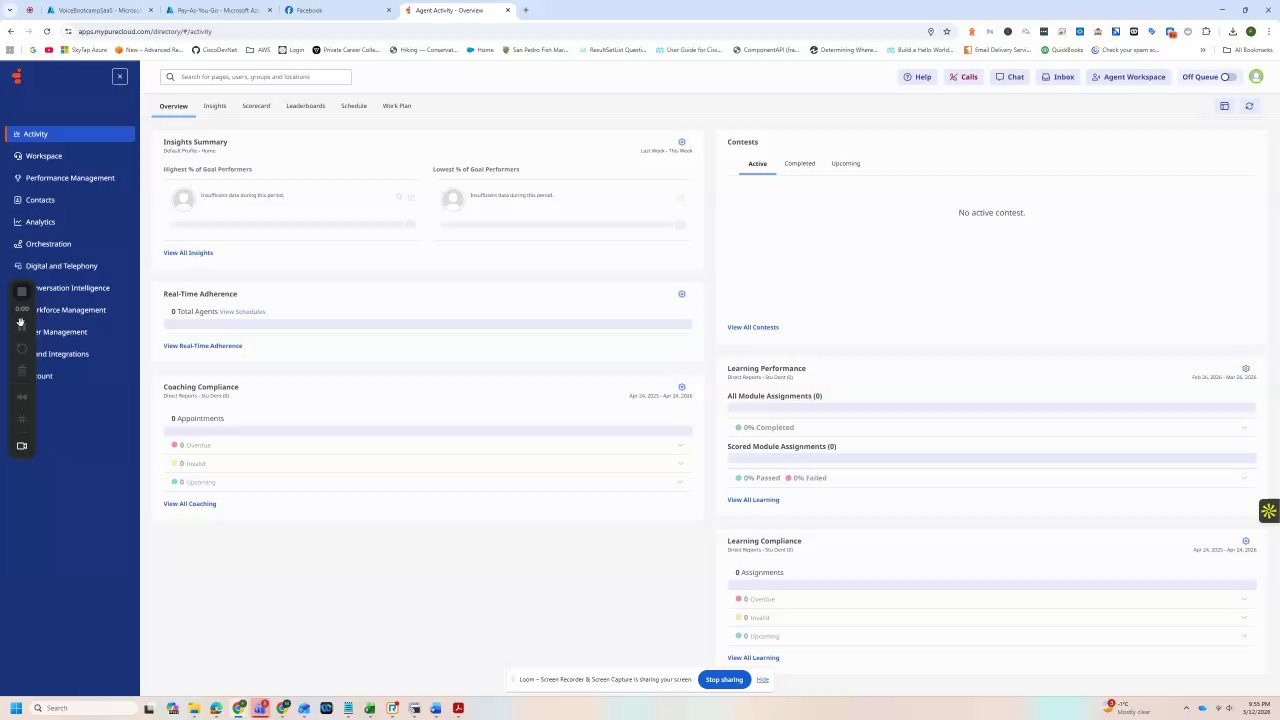Open Learning Compliance settings gear

click(1246, 541)
